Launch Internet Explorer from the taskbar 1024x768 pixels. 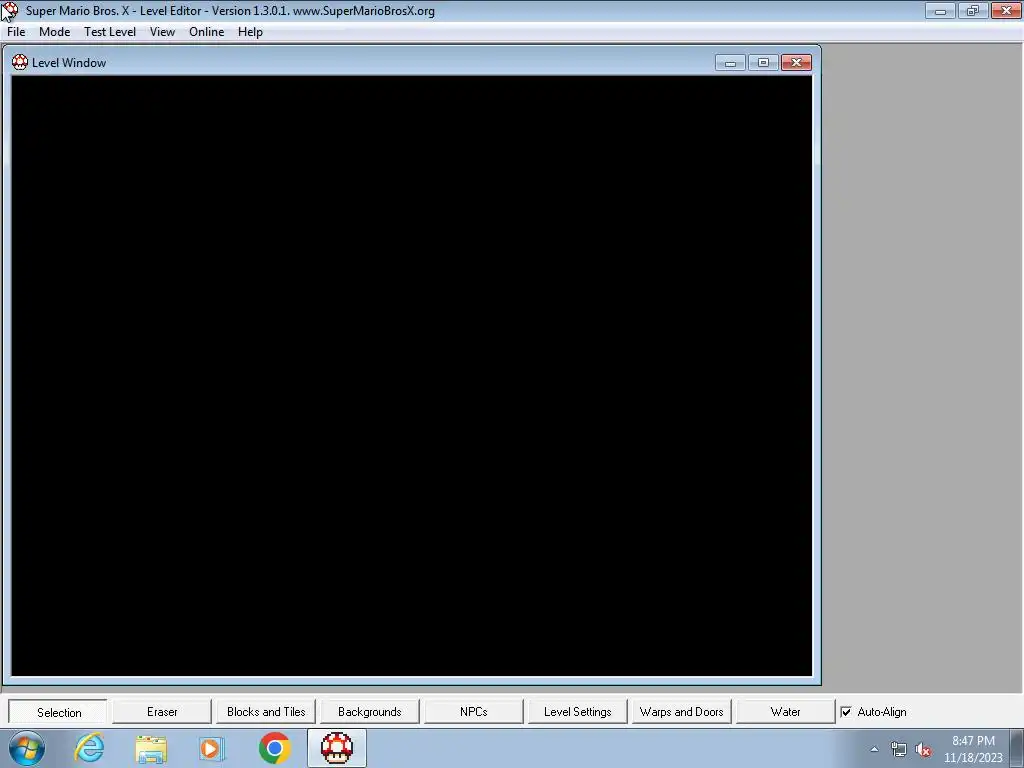point(89,748)
